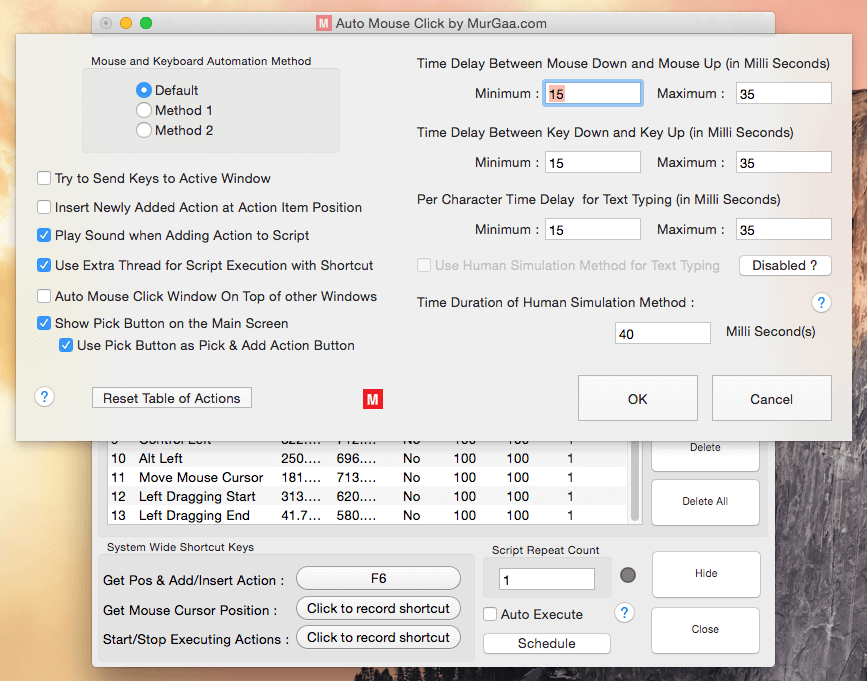Click the Close button in main window
This screenshot has height=681, width=867.
(x=705, y=630)
